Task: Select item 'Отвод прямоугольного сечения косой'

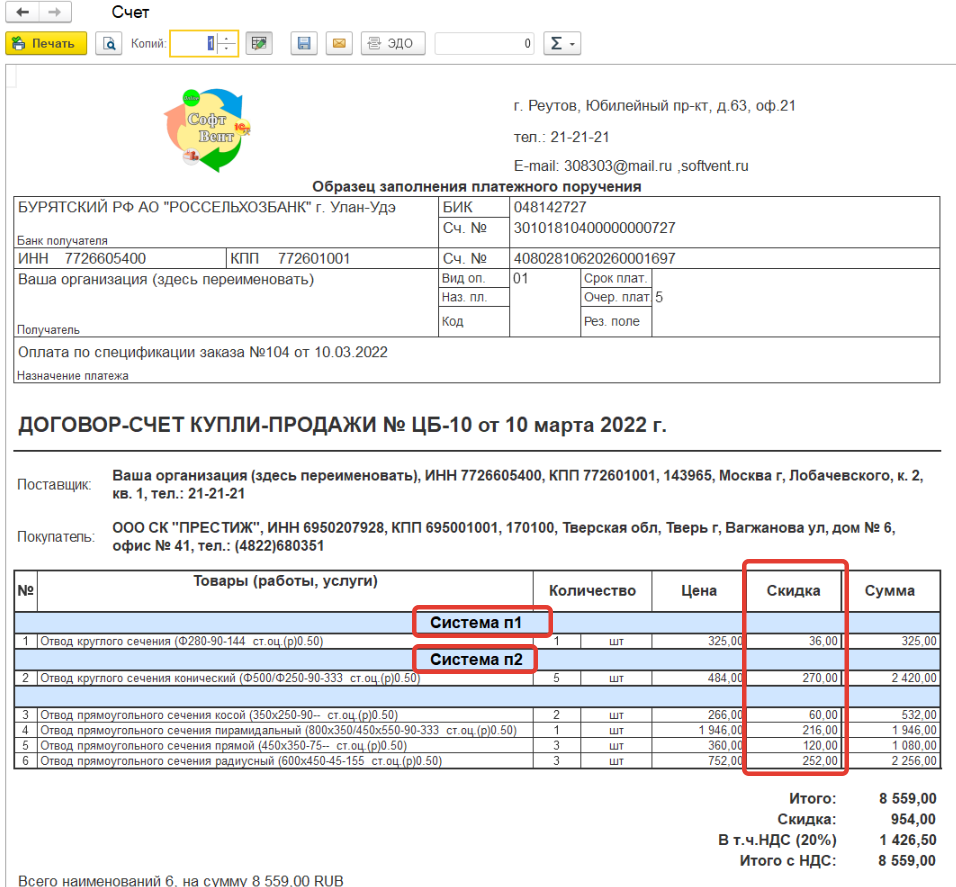Action: (219, 714)
